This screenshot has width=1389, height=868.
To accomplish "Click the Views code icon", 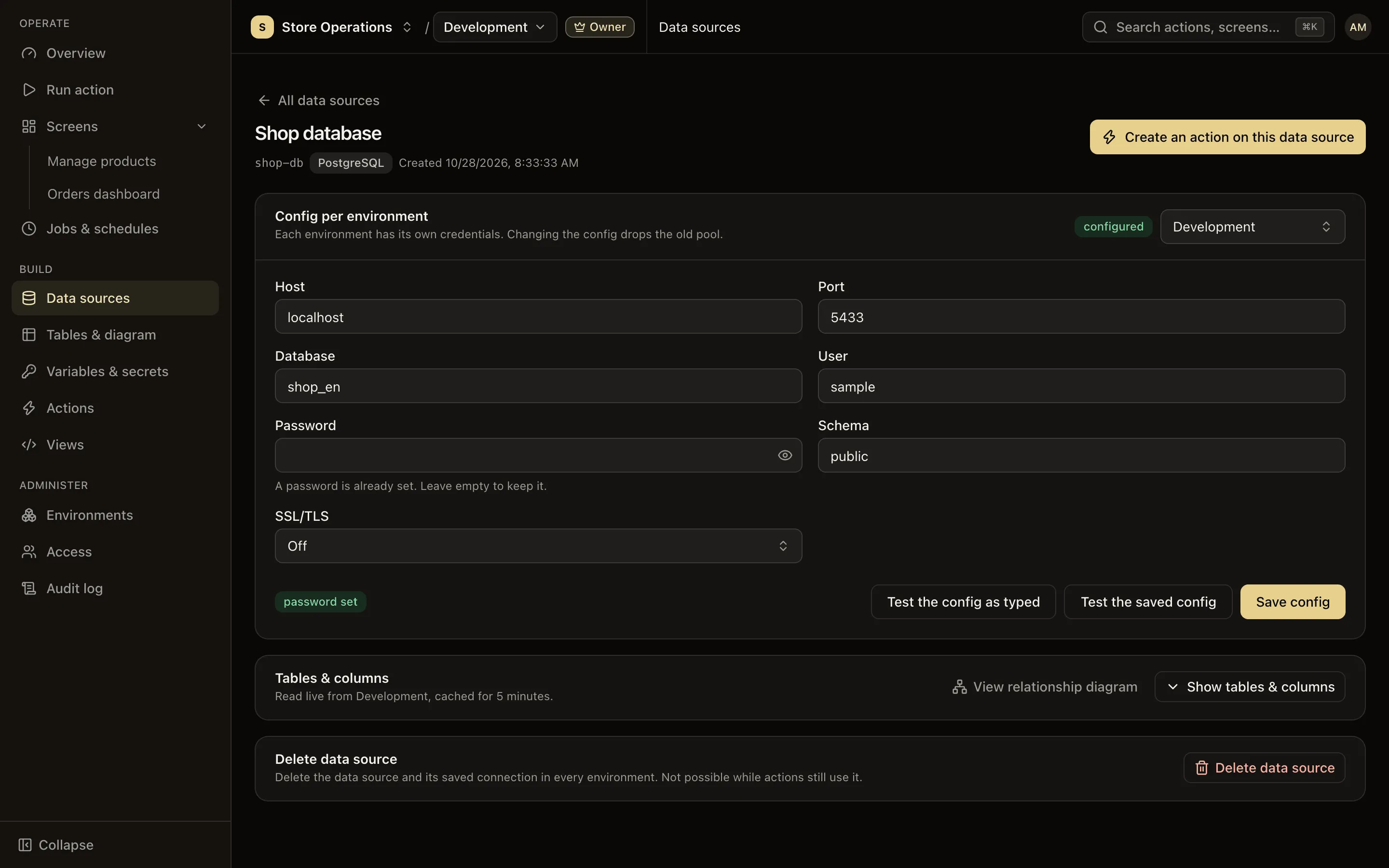I will pos(29,445).
